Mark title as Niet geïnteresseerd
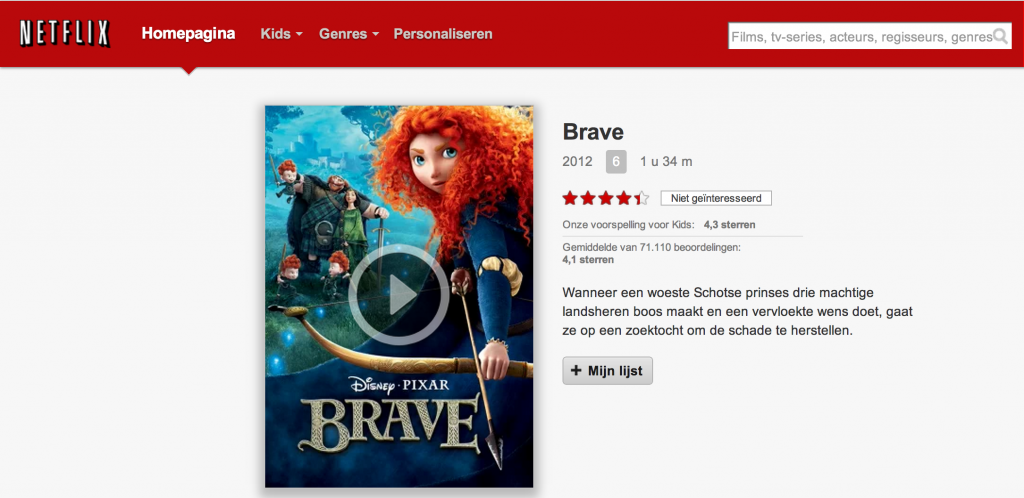The height and width of the screenshot is (498, 1024). 716,198
